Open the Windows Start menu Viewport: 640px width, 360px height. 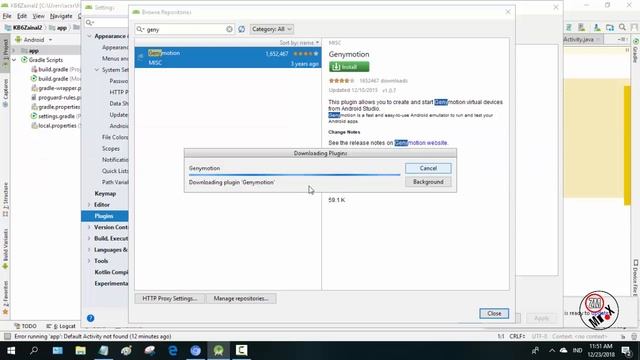(x=11, y=351)
